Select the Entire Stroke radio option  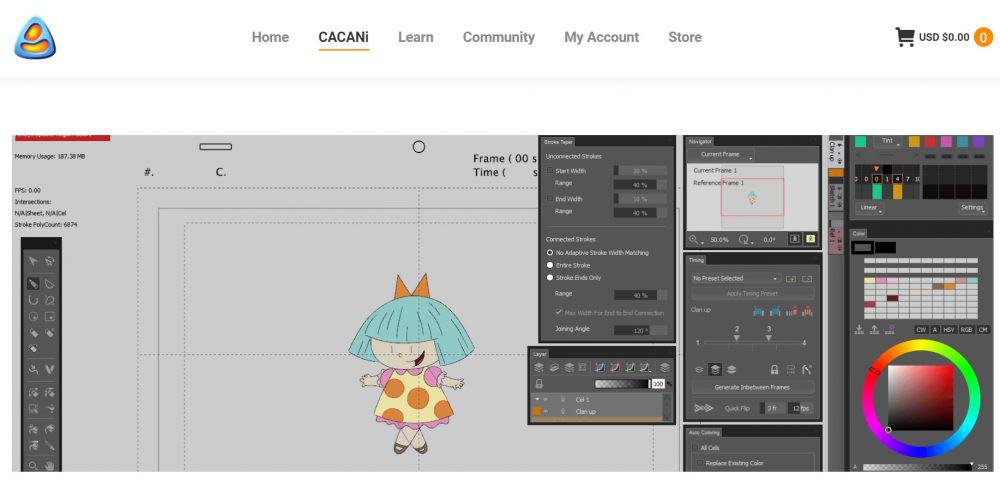[550, 265]
